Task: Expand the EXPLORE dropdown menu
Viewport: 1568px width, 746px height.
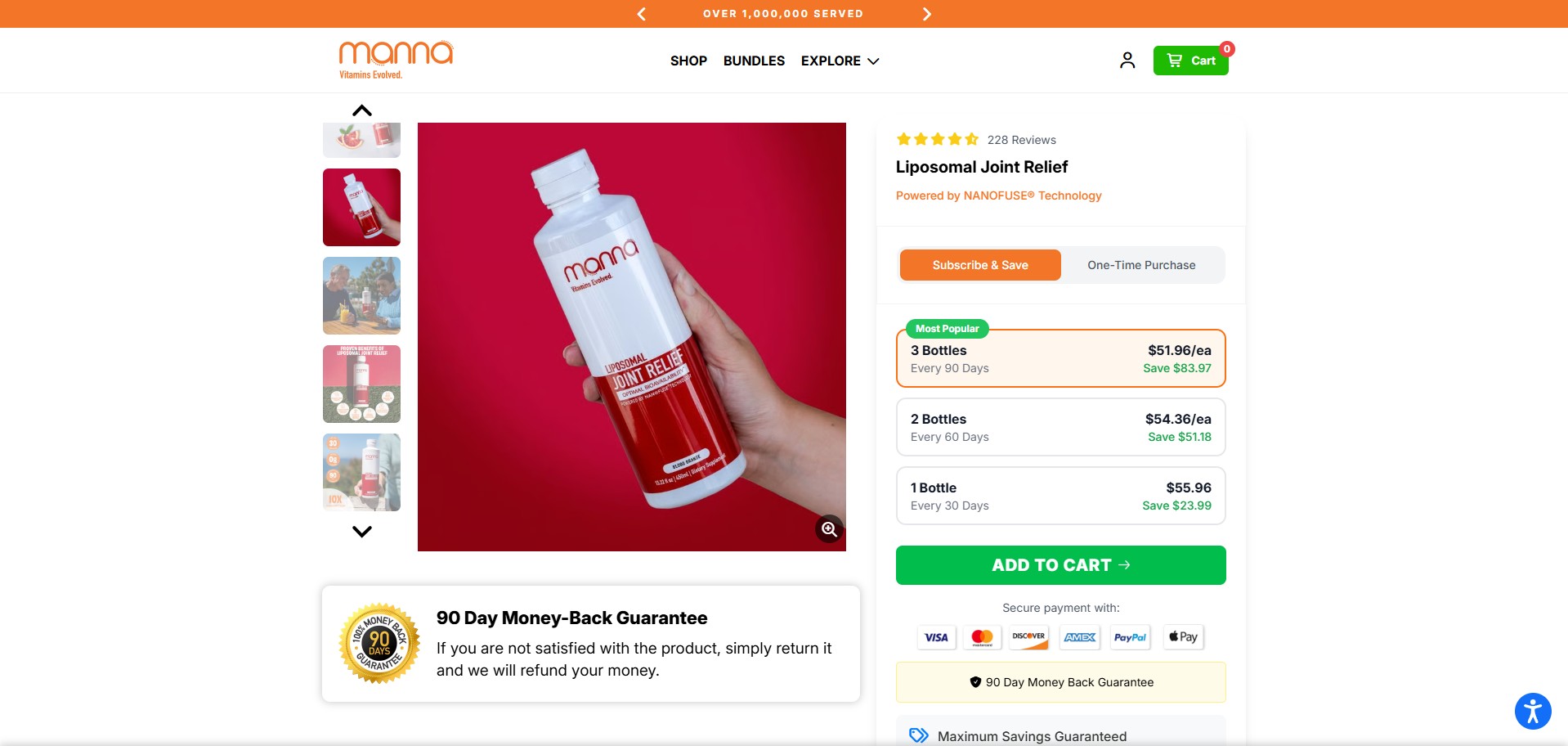Action: click(840, 61)
